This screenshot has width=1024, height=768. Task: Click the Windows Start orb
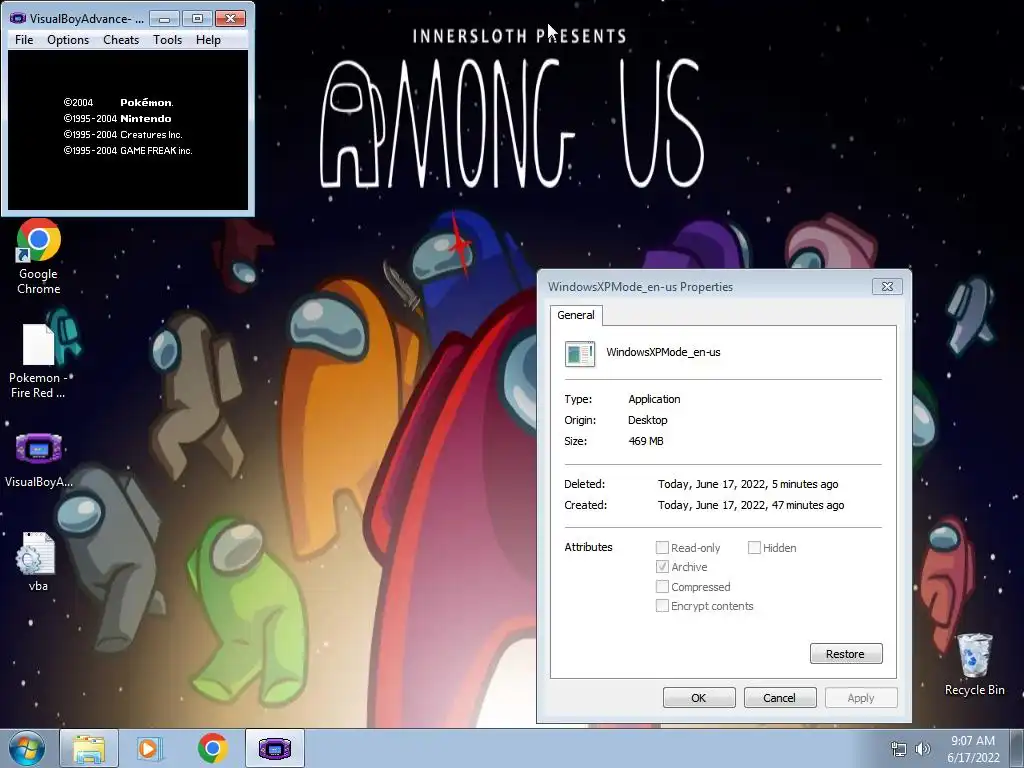point(27,748)
